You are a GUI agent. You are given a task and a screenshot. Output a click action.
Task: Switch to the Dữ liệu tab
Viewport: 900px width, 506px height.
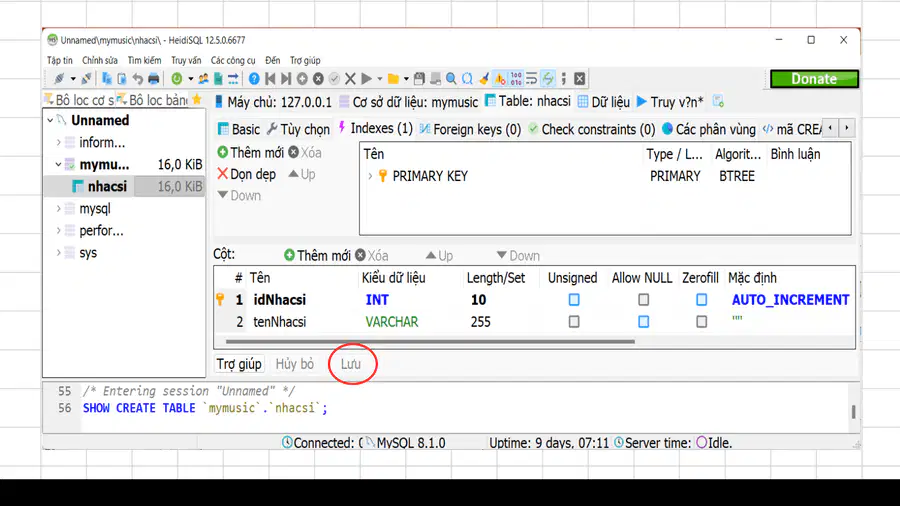coord(604,102)
